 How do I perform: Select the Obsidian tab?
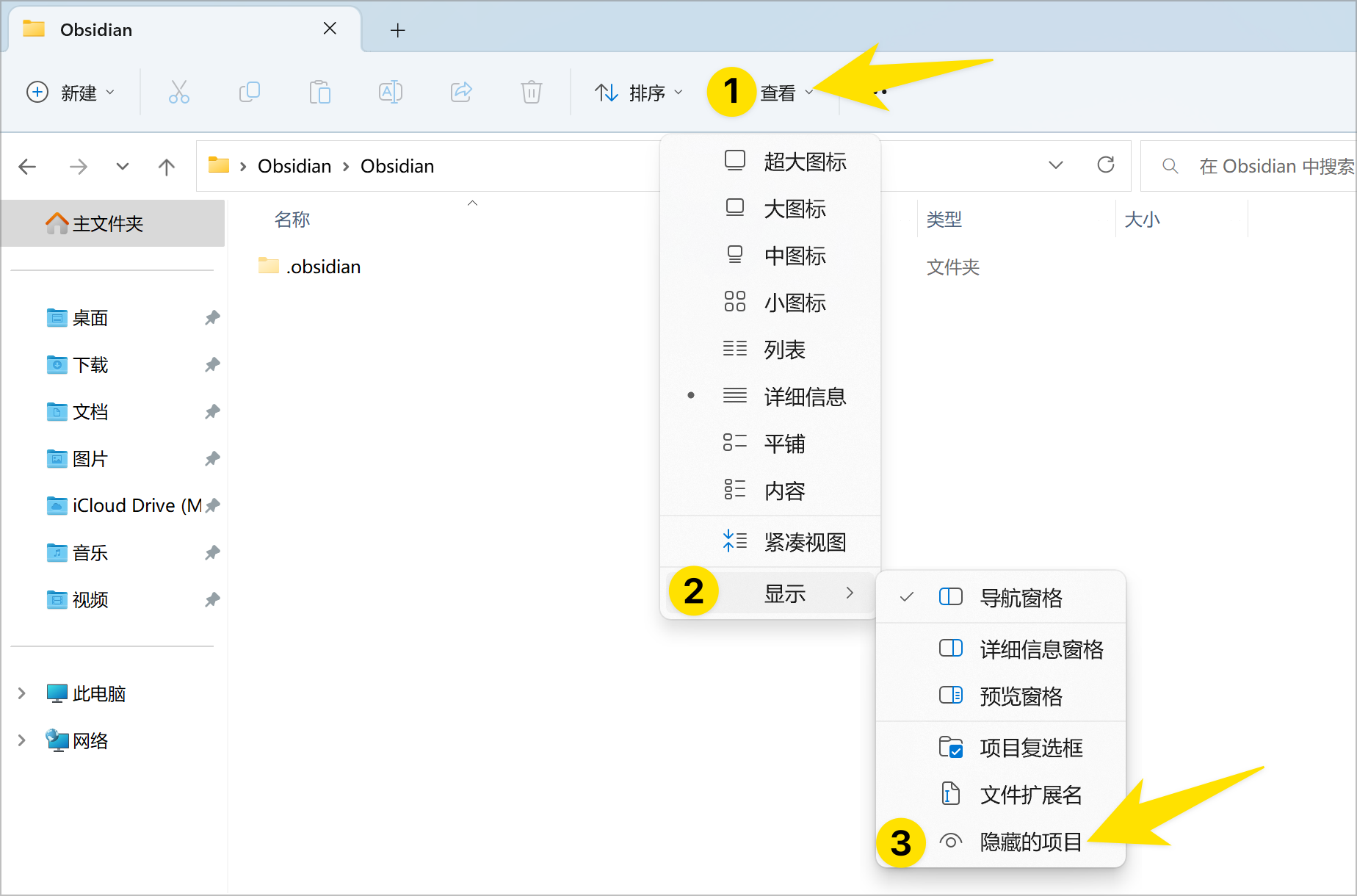click(184, 29)
